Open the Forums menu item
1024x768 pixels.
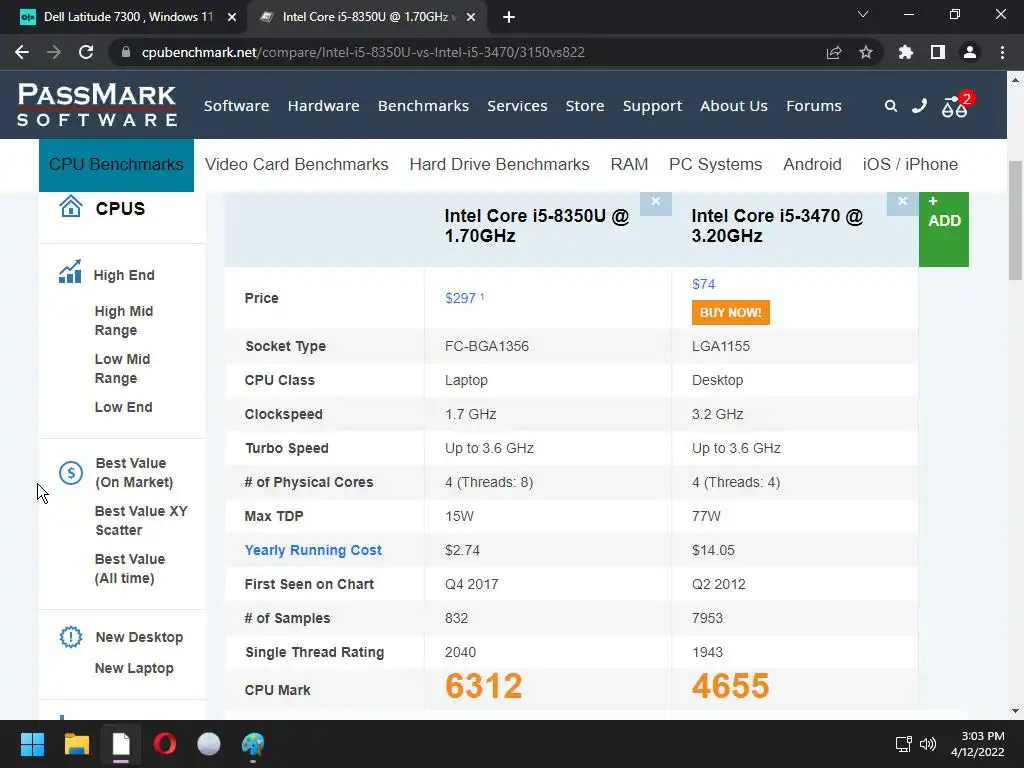[814, 106]
